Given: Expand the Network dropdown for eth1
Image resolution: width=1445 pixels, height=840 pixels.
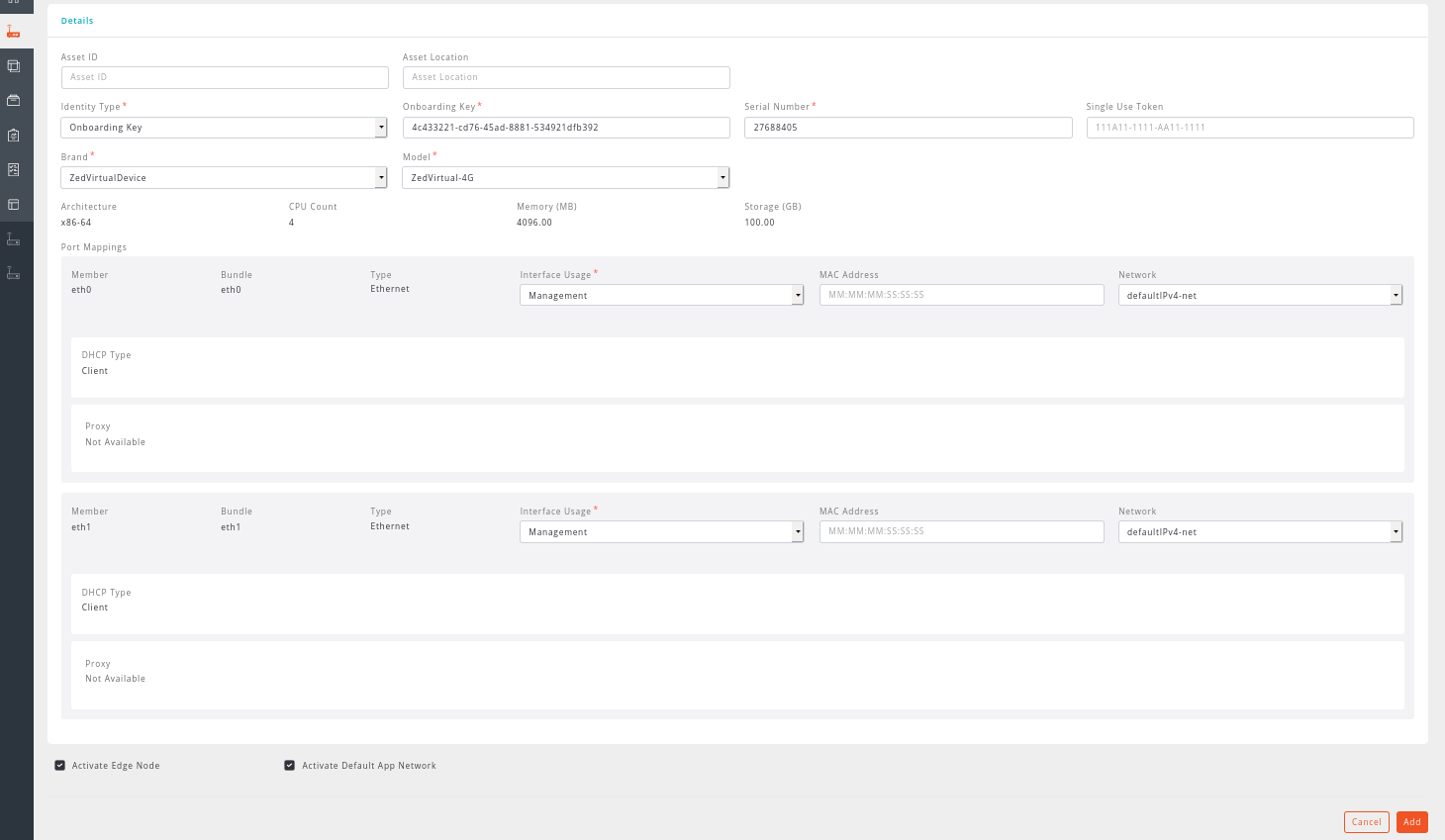Looking at the screenshot, I should [1260, 532].
